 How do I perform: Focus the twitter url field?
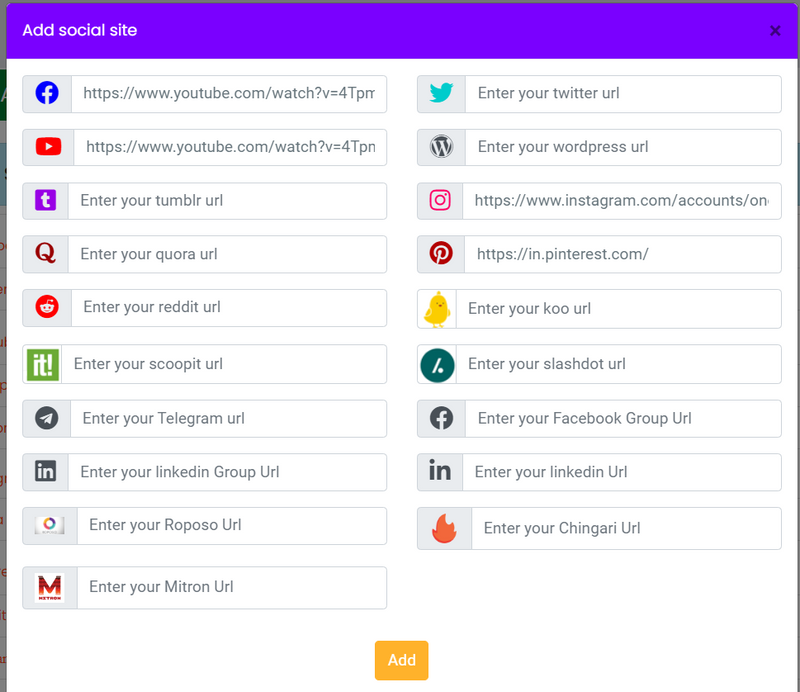tap(623, 94)
